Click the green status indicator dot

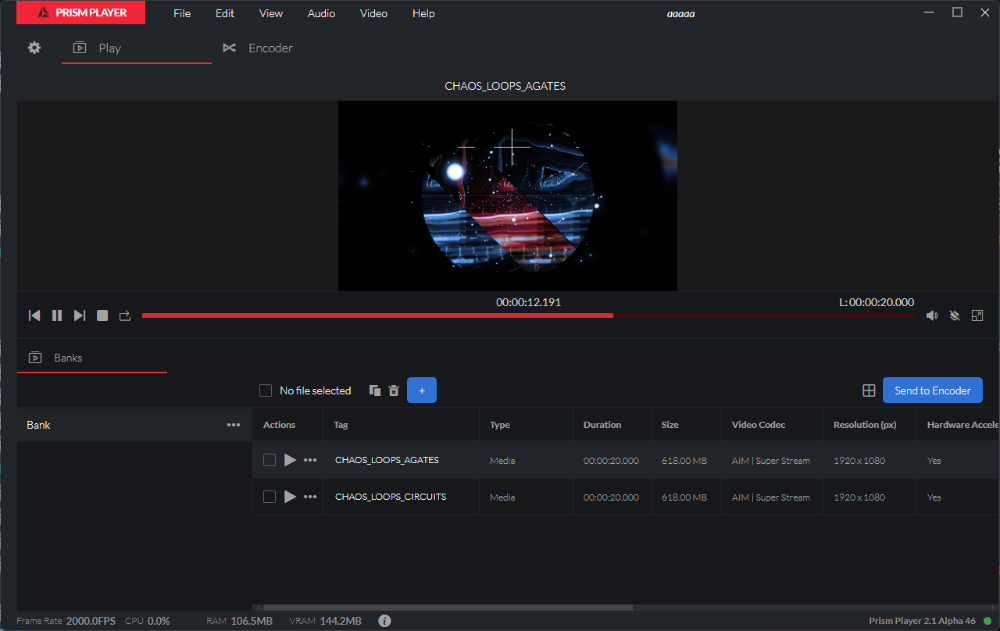point(988,621)
